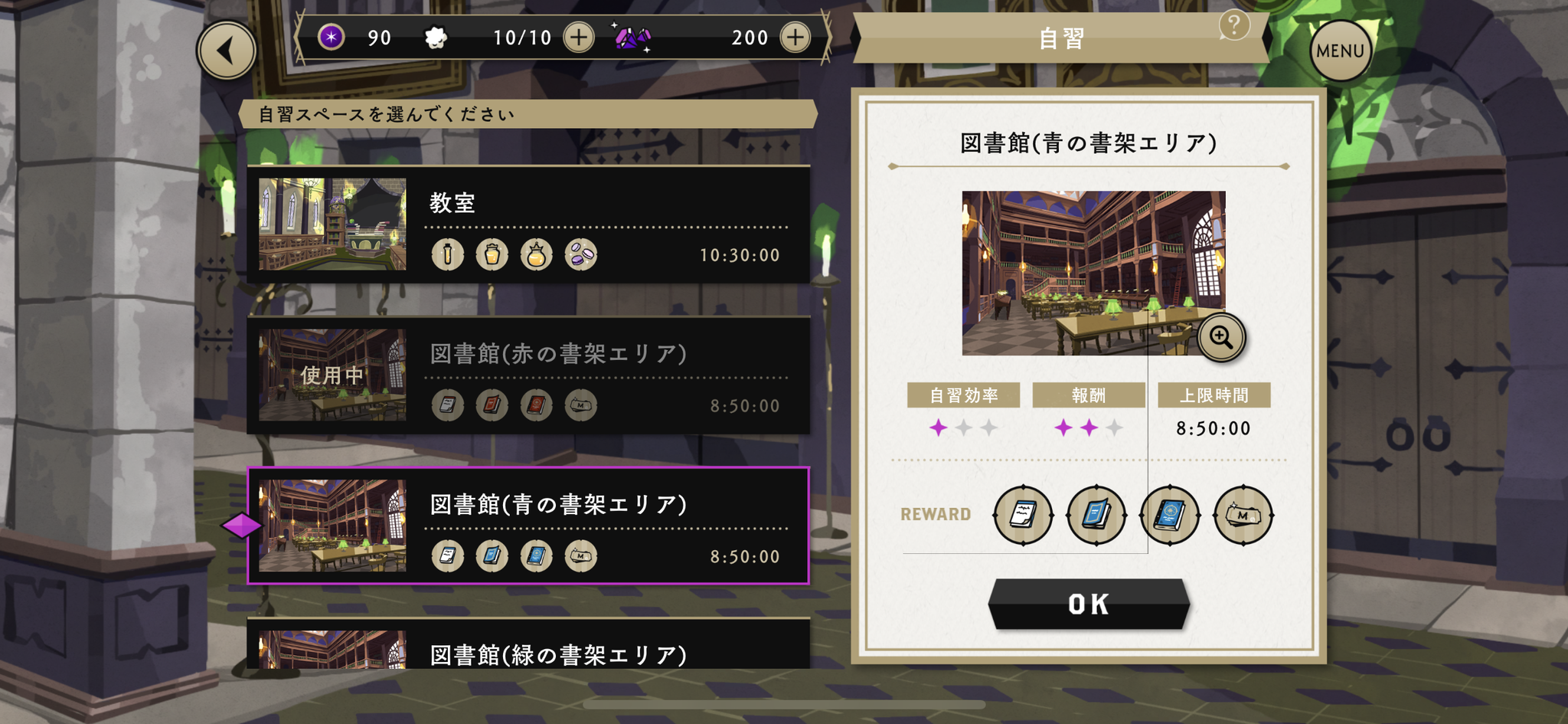Tap the notepad reward icon in REWARD row
The image size is (1568, 724).
coord(1023,515)
